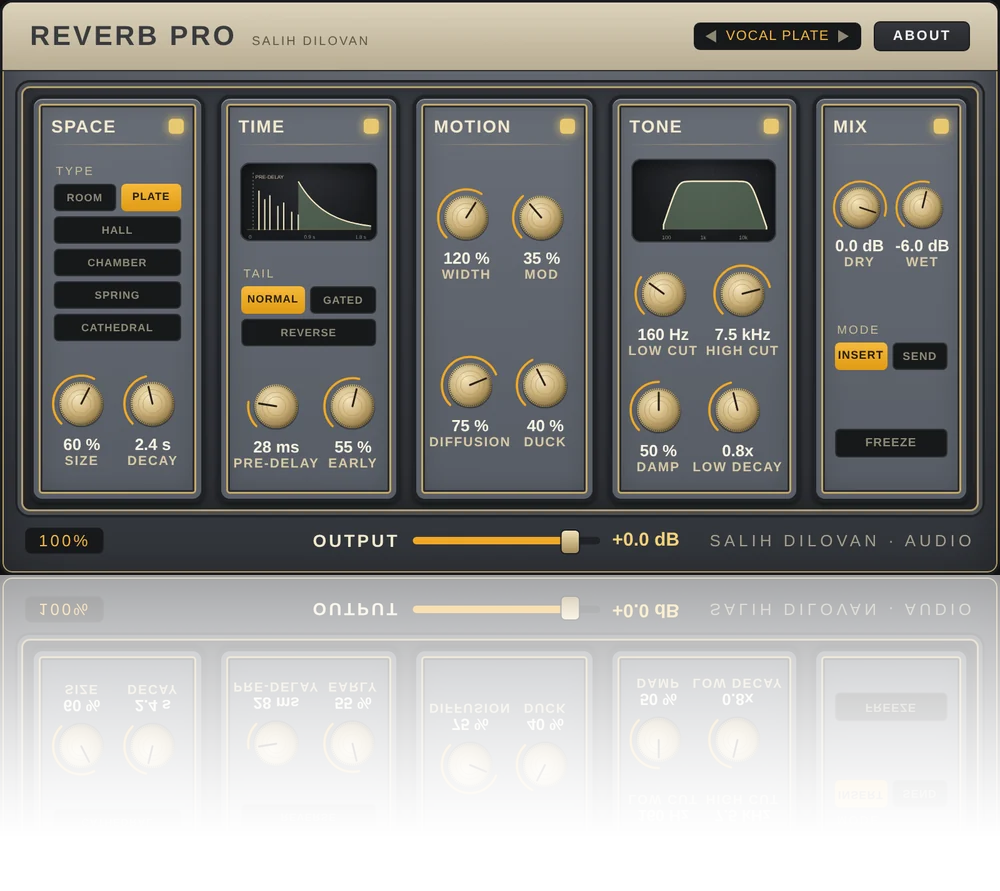Click the LOW DECAY knob

point(737,410)
